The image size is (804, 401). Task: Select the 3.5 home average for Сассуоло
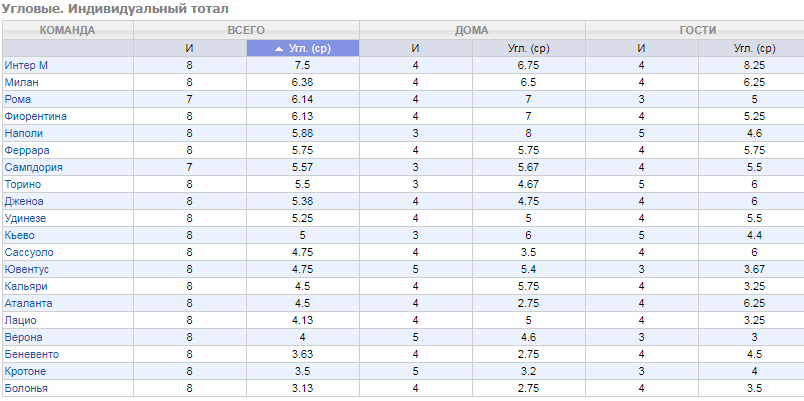(529, 252)
